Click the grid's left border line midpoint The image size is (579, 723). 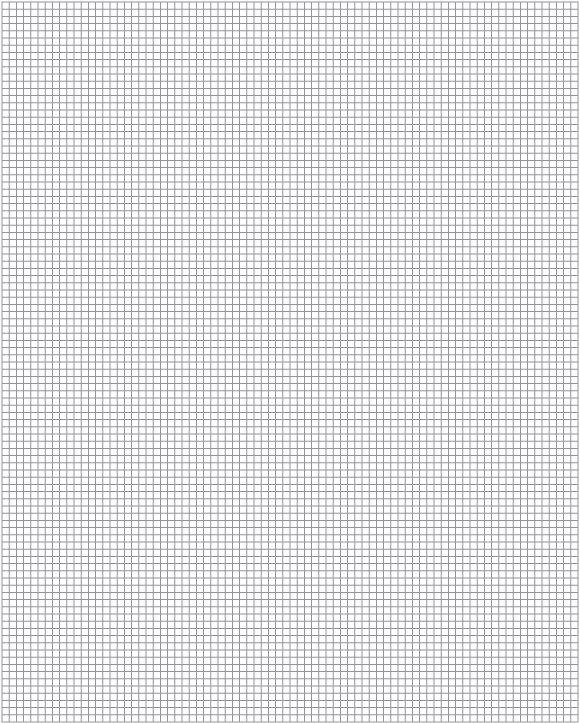point(2,362)
